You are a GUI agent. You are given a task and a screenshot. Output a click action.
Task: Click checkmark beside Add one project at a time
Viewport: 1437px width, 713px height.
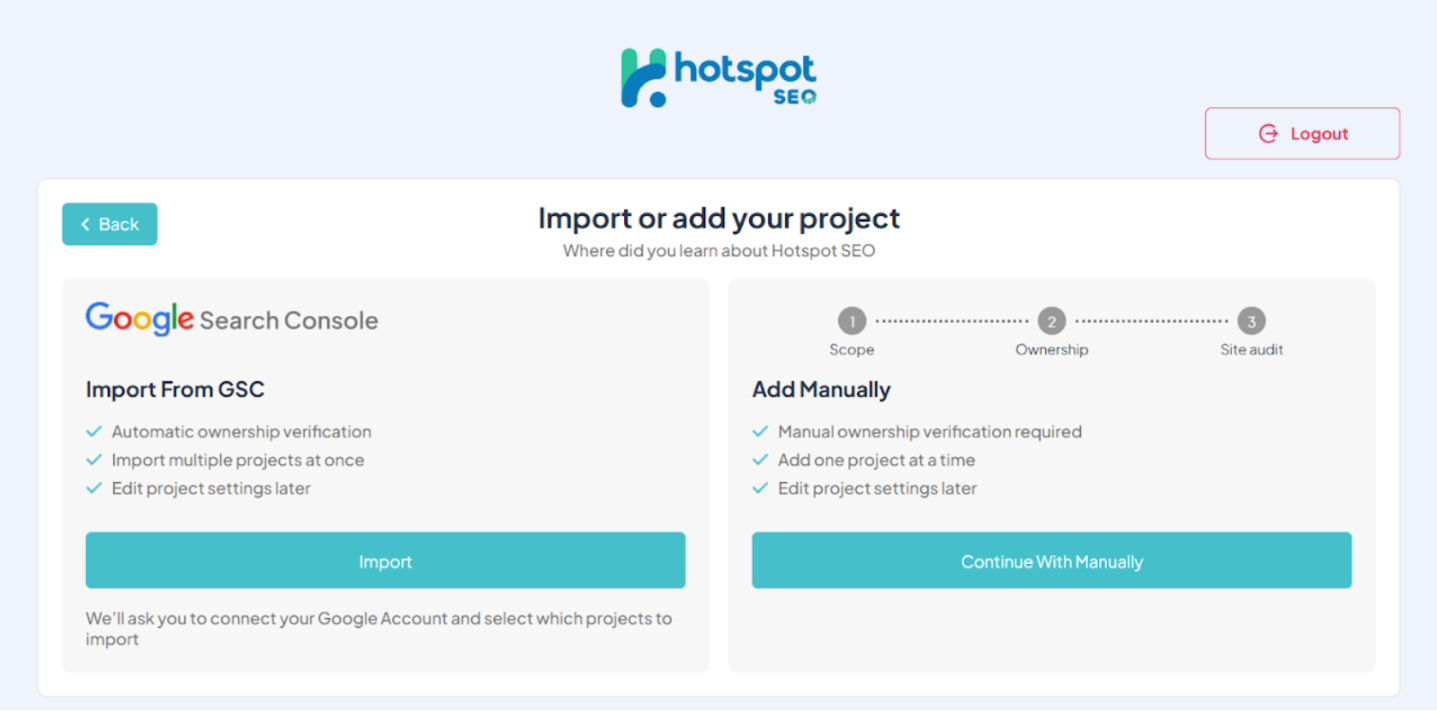(x=760, y=460)
